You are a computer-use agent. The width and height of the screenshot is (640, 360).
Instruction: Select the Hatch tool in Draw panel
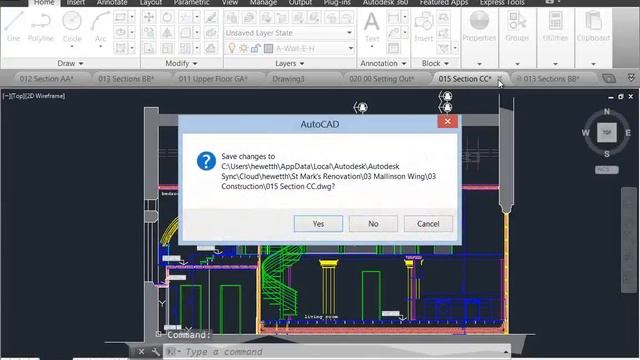tap(120, 48)
